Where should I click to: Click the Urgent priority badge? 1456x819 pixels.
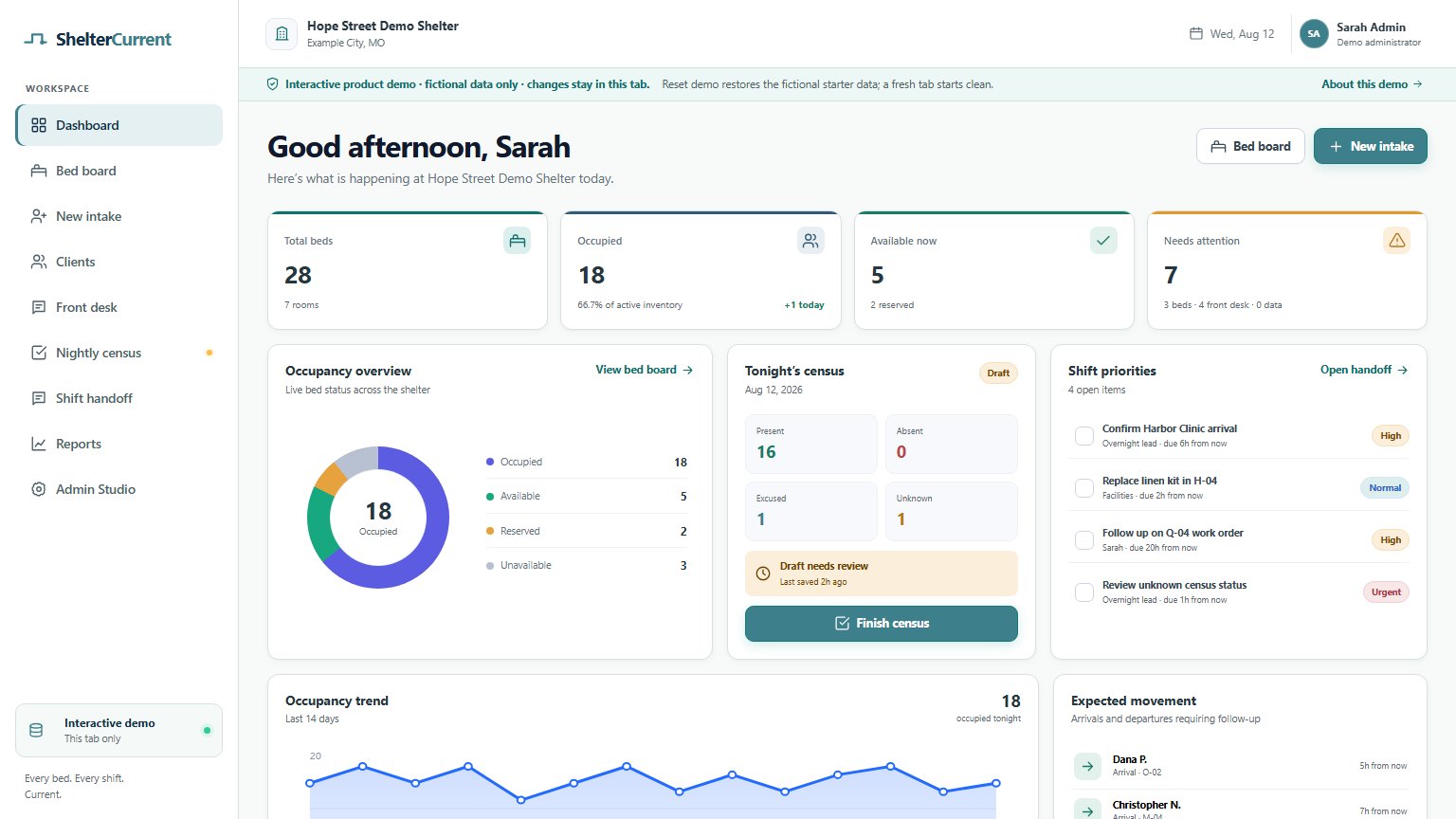tap(1386, 592)
